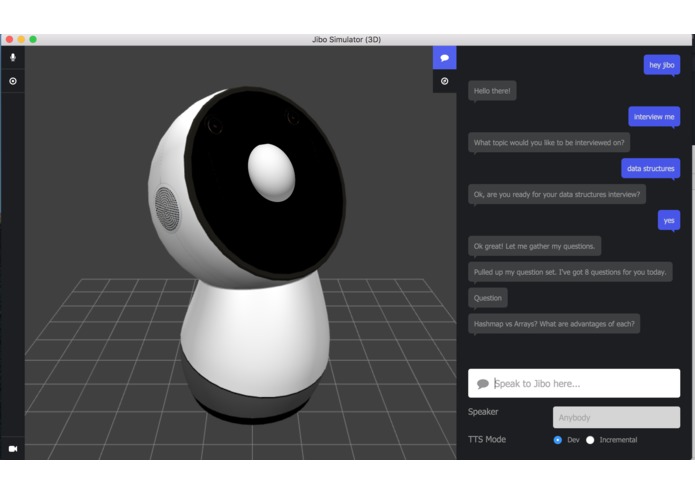Minimize the Jibo Simulator window
This screenshot has height=494, width=695.
pyautogui.click(x=21, y=39)
